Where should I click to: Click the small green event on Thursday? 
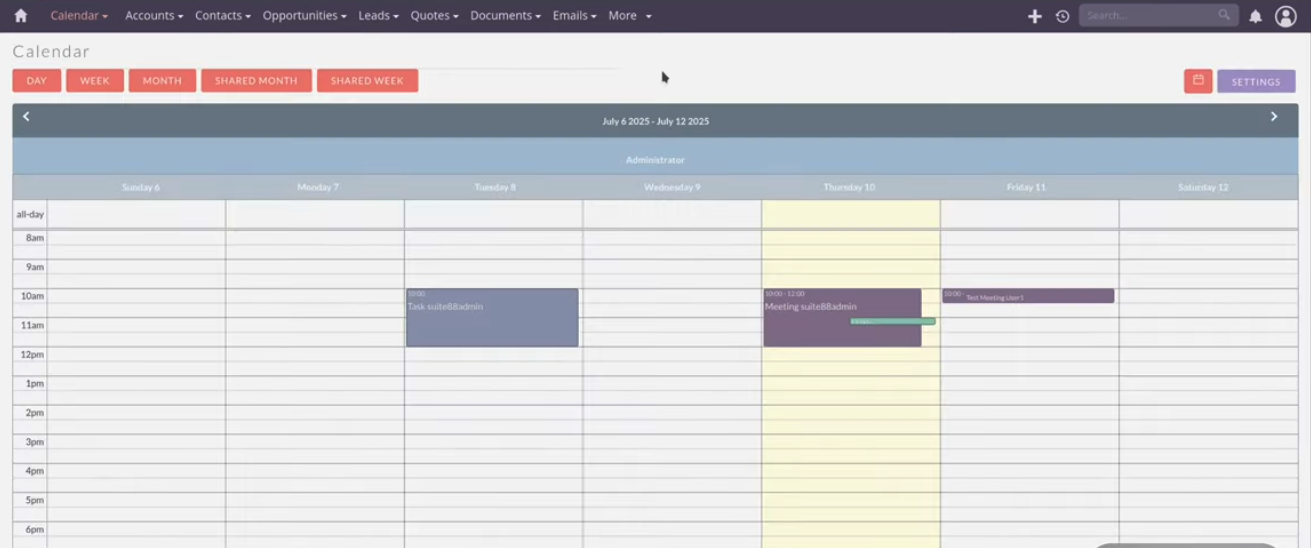(x=893, y=321)
